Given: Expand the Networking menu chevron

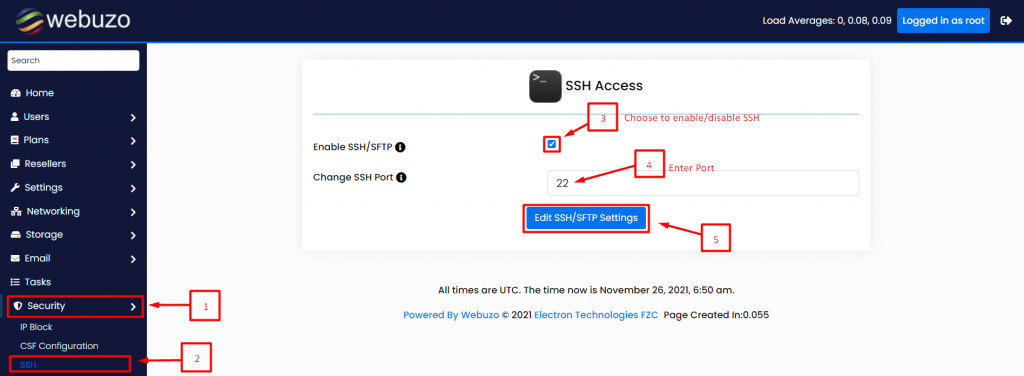Looking at the screenshot, I should 133,212.
